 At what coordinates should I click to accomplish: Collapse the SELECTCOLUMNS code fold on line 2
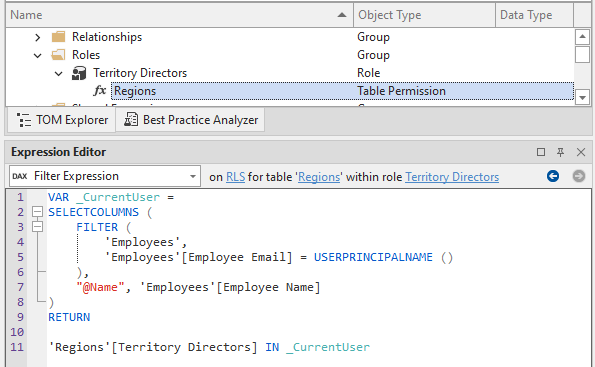37,212
